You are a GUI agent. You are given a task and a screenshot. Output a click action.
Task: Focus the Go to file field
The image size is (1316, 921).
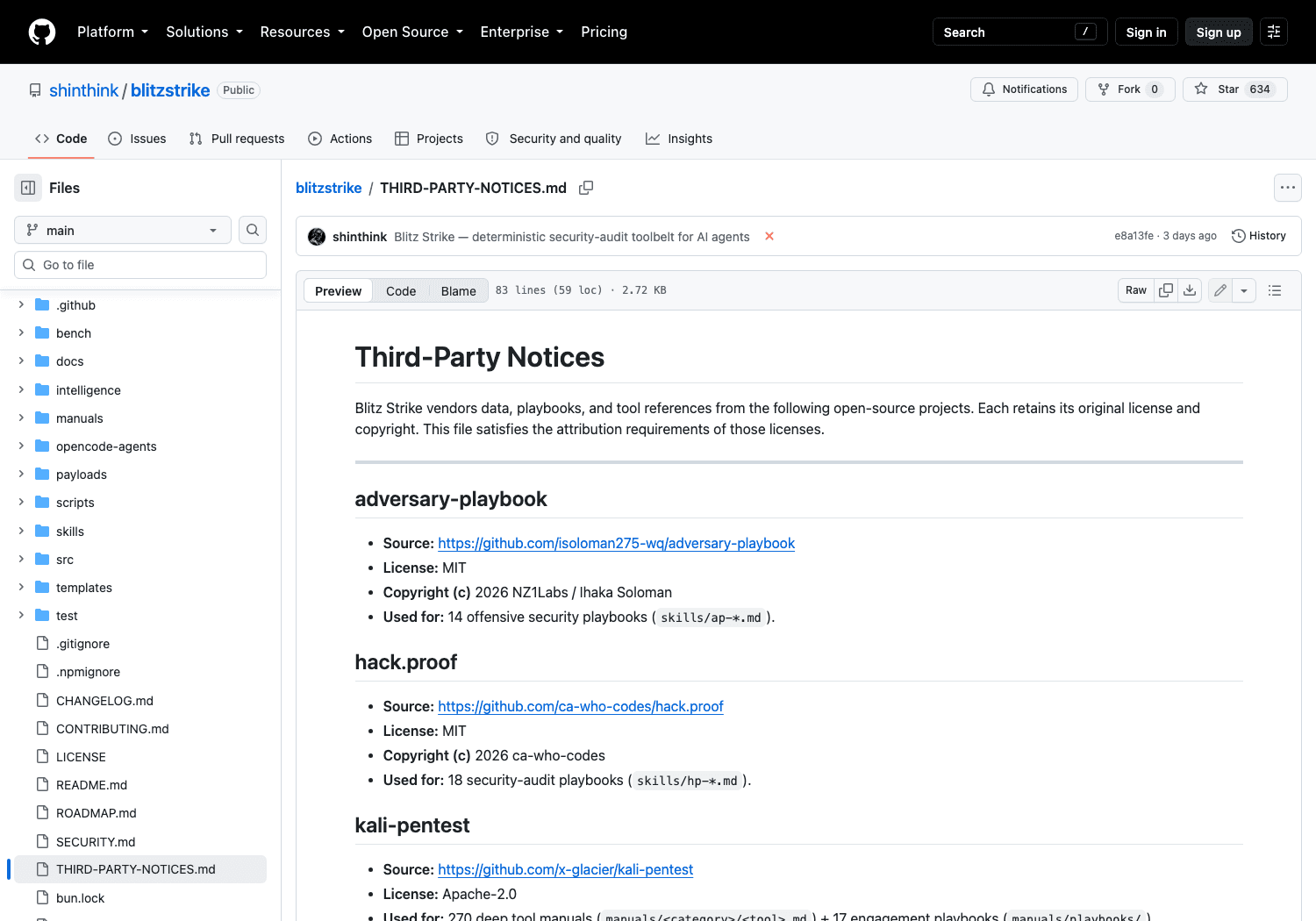140,265
